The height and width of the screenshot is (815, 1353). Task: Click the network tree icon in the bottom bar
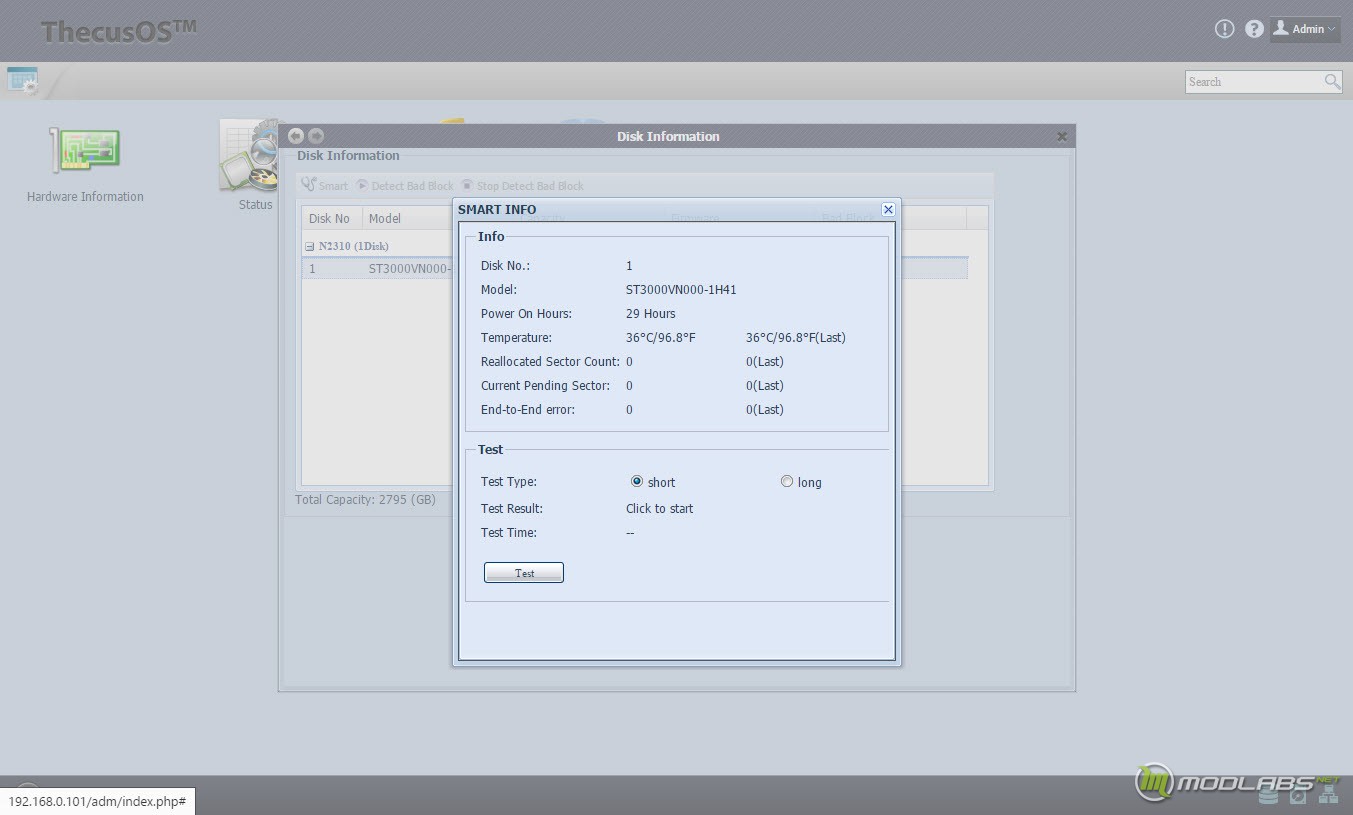(x=1328, y=795)
